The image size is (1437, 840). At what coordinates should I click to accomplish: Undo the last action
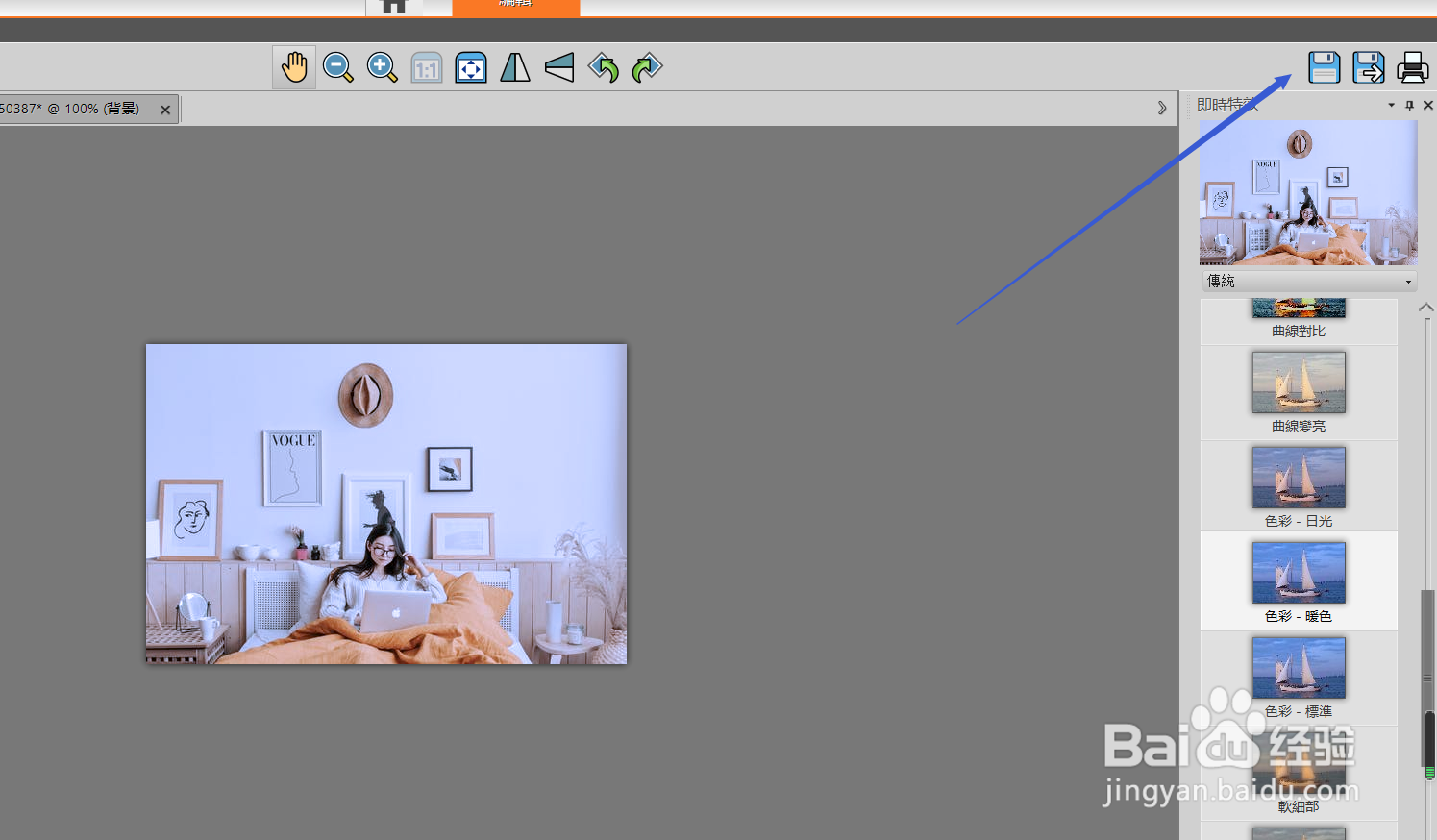604,67
